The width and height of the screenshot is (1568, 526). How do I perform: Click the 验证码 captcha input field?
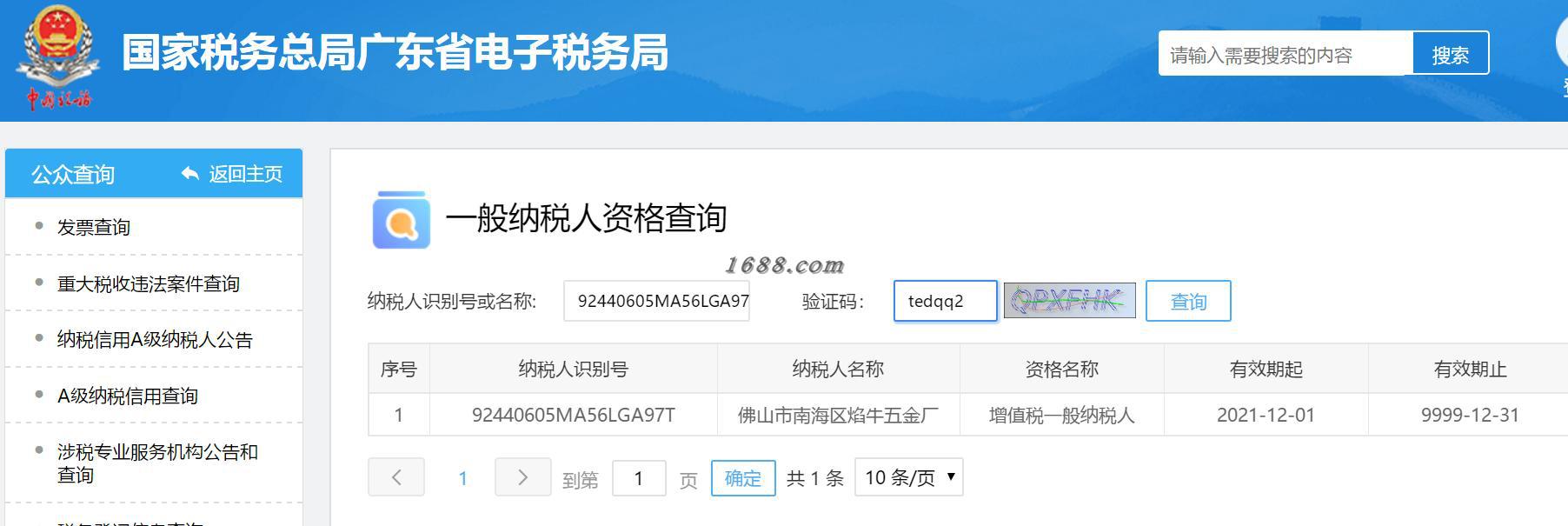pyautogui.click(x=946, y=301)
